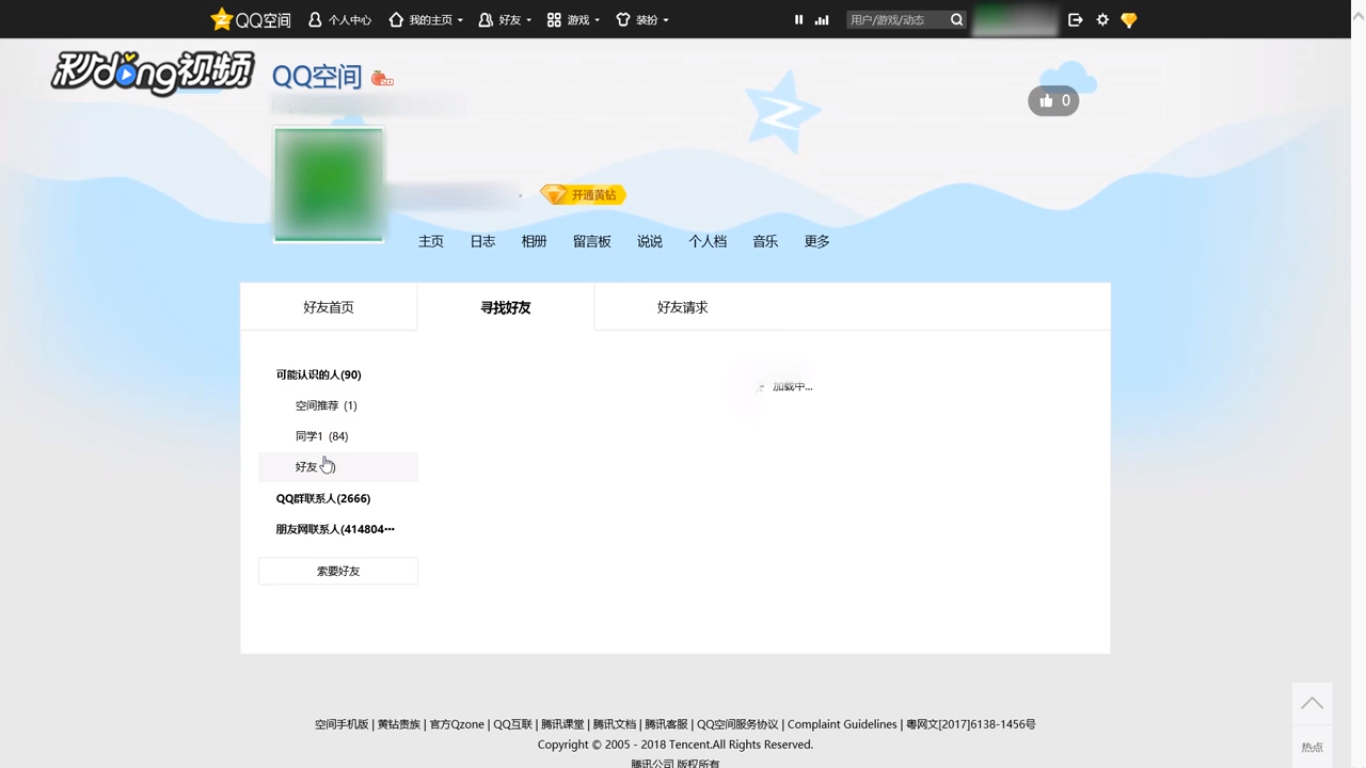Switch to the 好友首页 tab

[x=329, y=307]
